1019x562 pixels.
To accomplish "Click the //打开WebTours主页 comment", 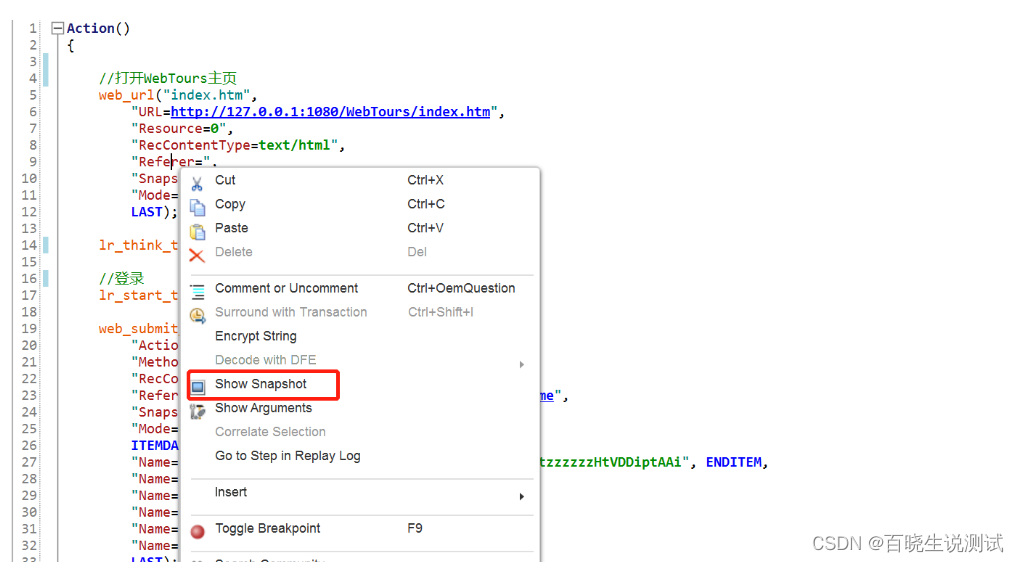I will [x=168, y=79].
